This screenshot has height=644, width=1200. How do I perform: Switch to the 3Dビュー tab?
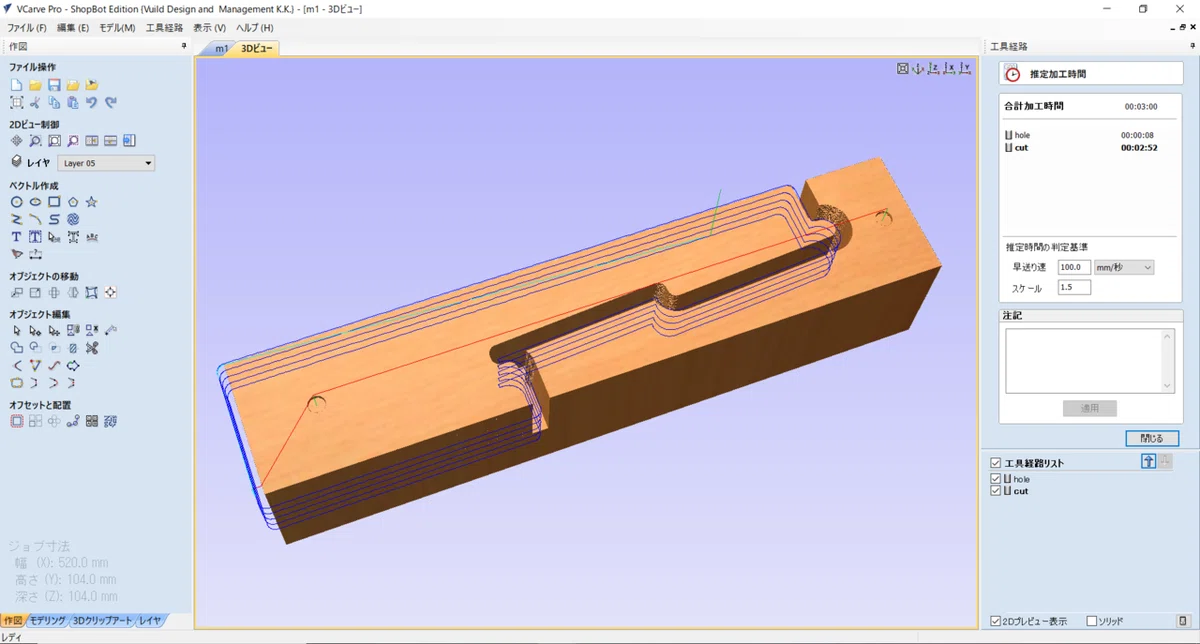pyautogui.click(x=257, y=48)
